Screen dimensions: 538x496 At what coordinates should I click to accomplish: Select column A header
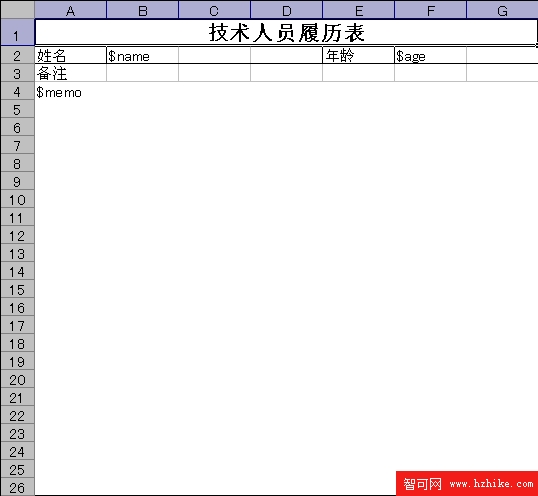[x=71, y=10]
